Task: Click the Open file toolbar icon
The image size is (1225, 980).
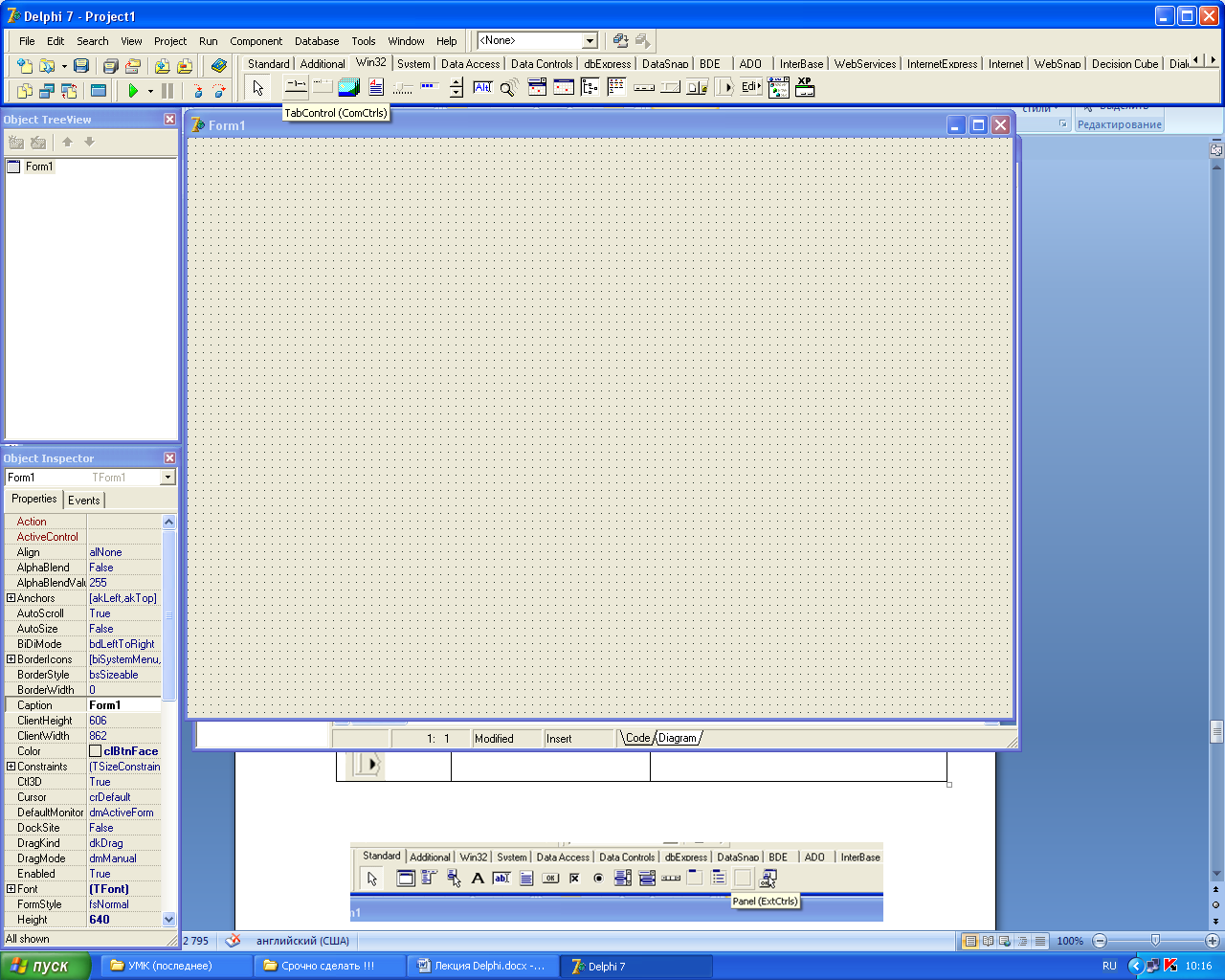Action: point(46,66)
